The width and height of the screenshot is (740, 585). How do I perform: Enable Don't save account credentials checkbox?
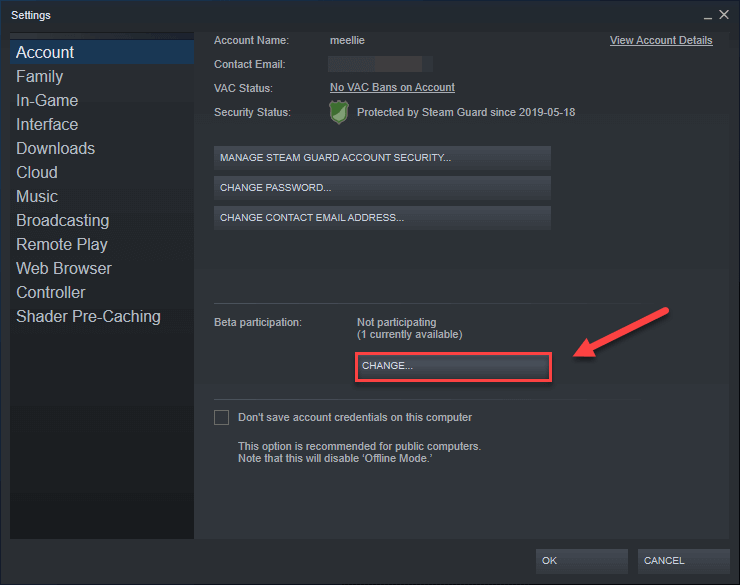pos(221,418)
